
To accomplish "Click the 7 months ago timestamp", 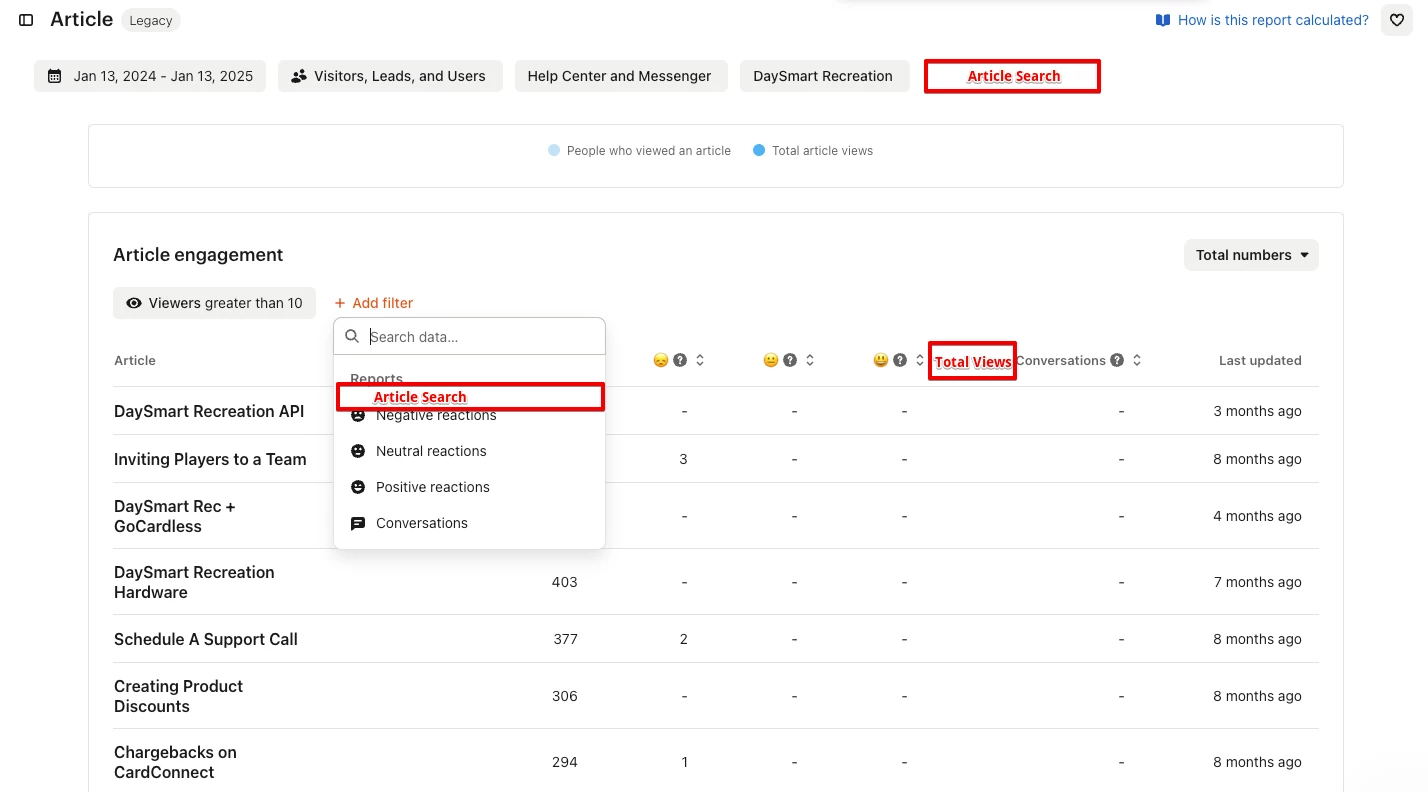I will [1258, 582].
